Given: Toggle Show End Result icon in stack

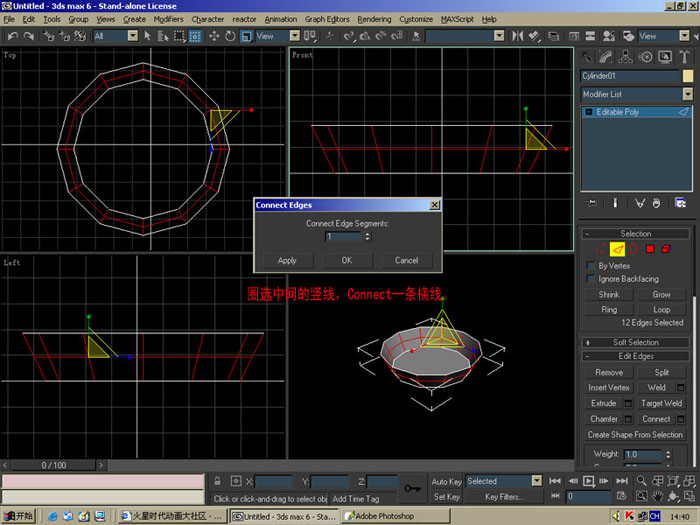Looking at the screenshot, I should click(615, 204).
